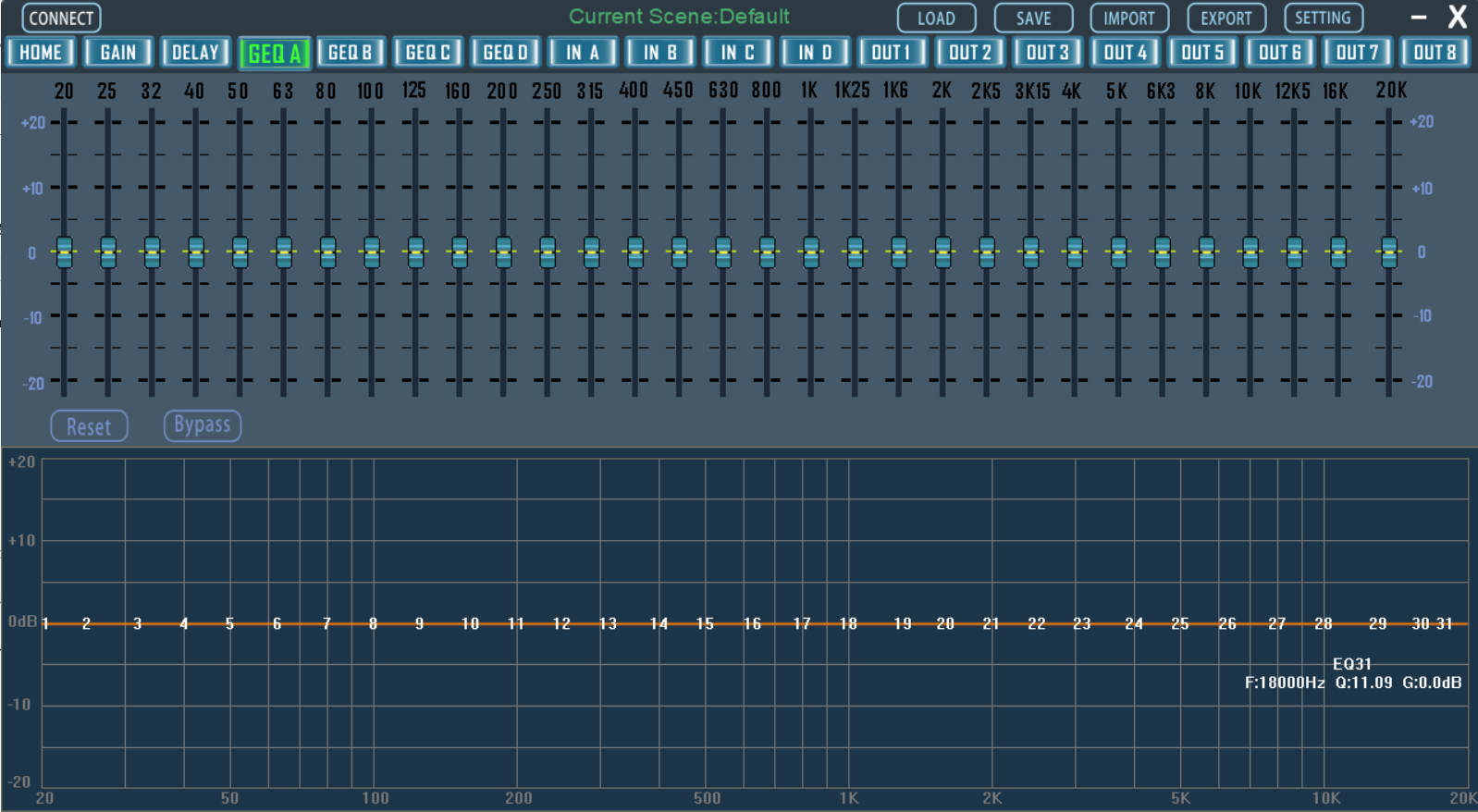Click the CONNECT button
Image resolution: width=1478 pixels, height=812 pixels.
coord(61,18)
